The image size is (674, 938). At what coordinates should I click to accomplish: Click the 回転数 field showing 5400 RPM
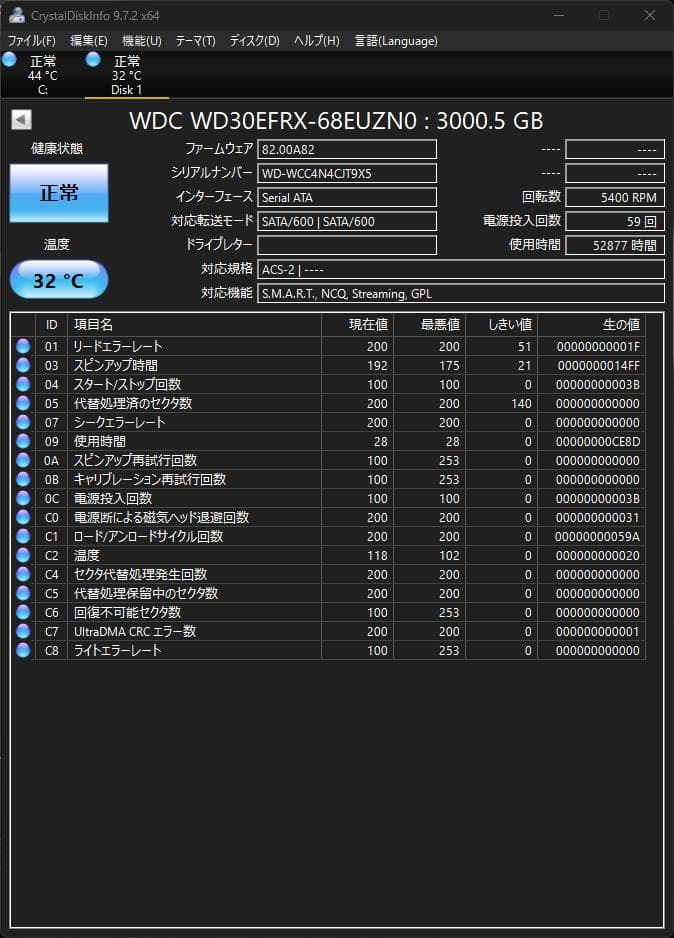pos(615,197)
